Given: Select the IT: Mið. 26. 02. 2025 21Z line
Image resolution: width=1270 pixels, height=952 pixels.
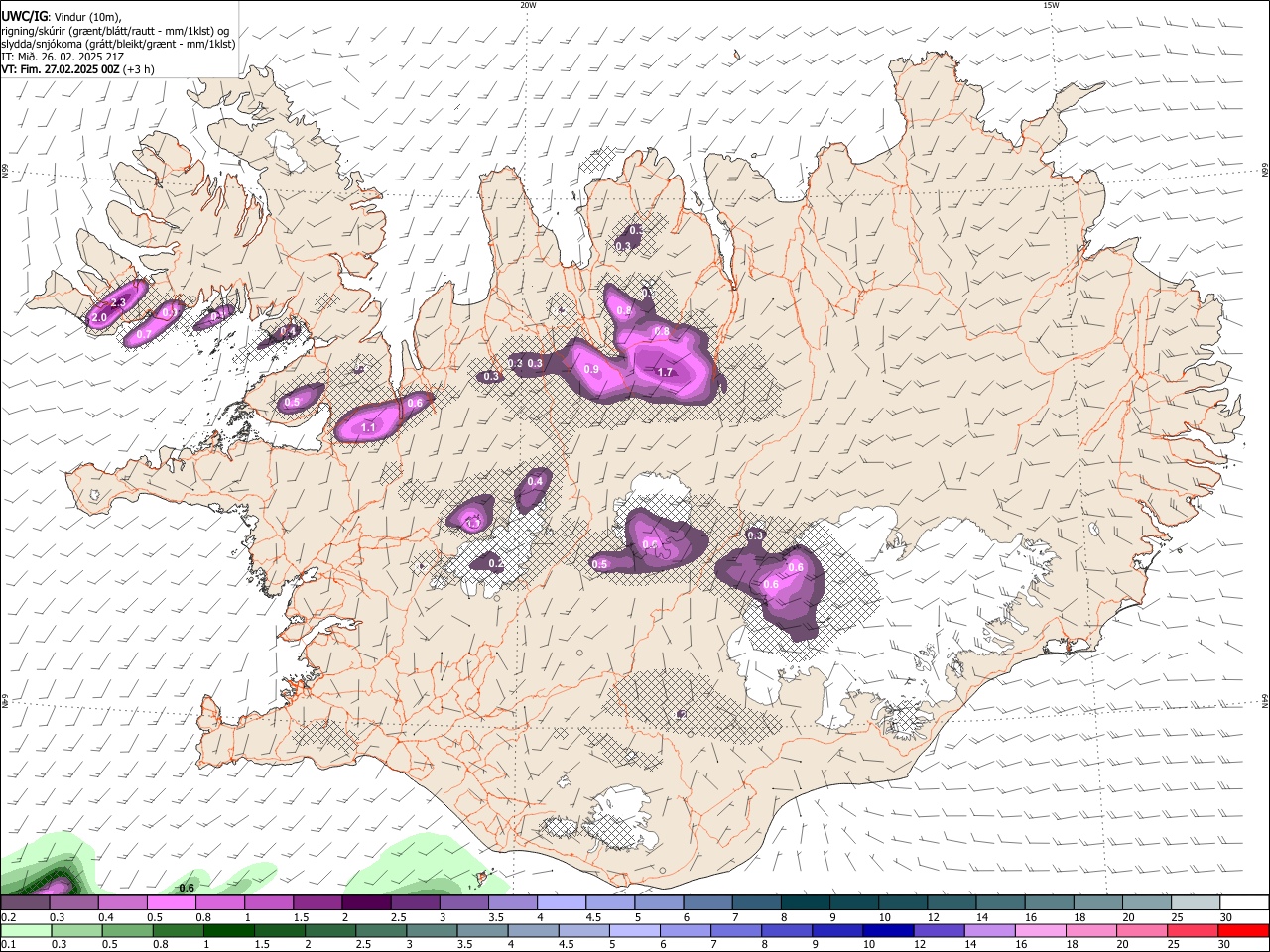Looking at the screenshot, I should 62,58.
